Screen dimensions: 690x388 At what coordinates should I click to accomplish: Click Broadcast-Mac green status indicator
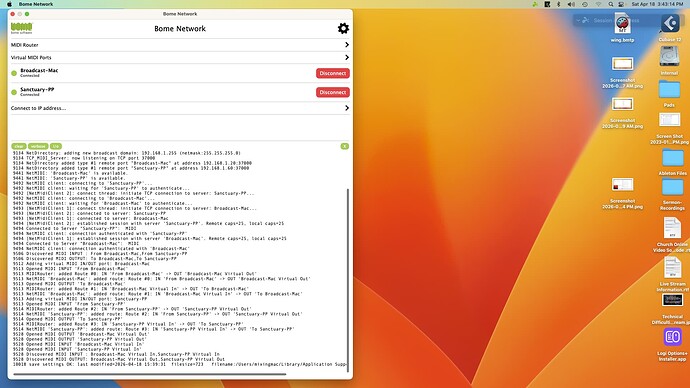14,73
